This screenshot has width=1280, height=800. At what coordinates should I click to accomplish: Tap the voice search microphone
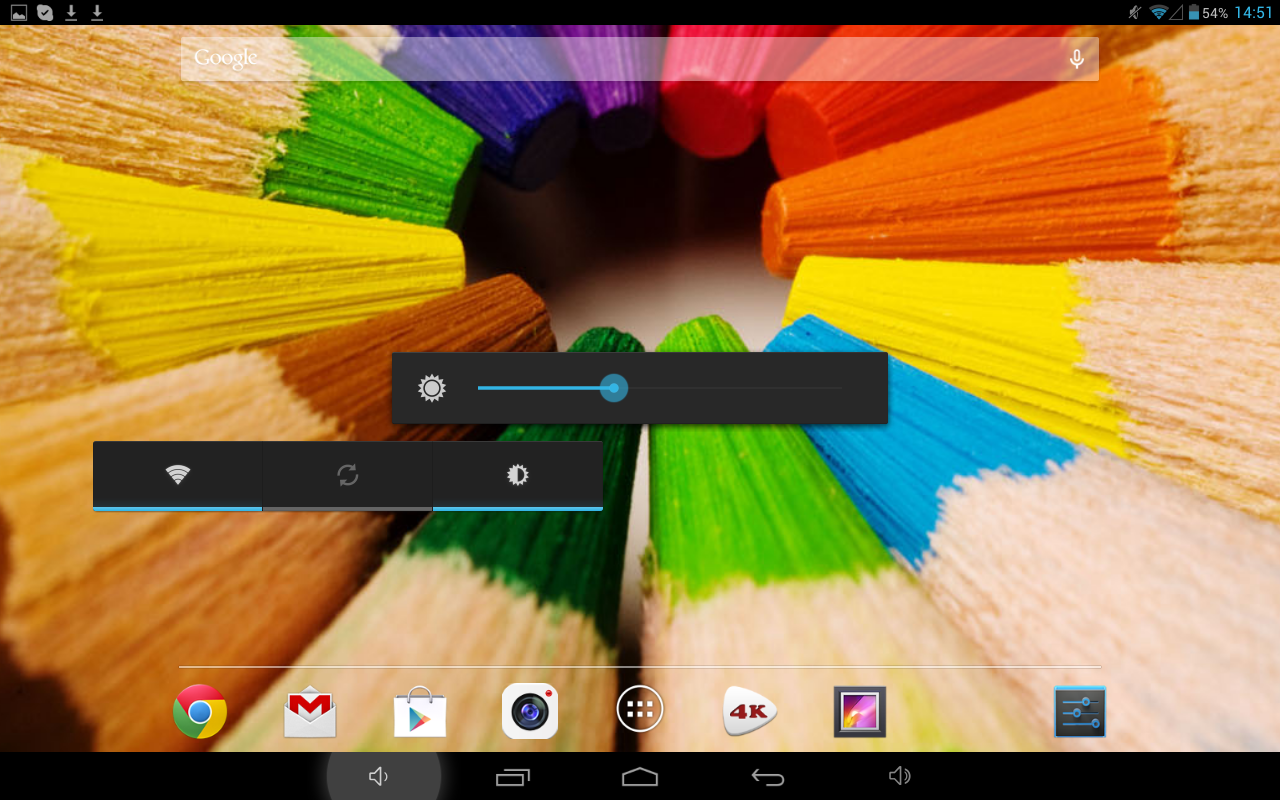(1077, 59)
